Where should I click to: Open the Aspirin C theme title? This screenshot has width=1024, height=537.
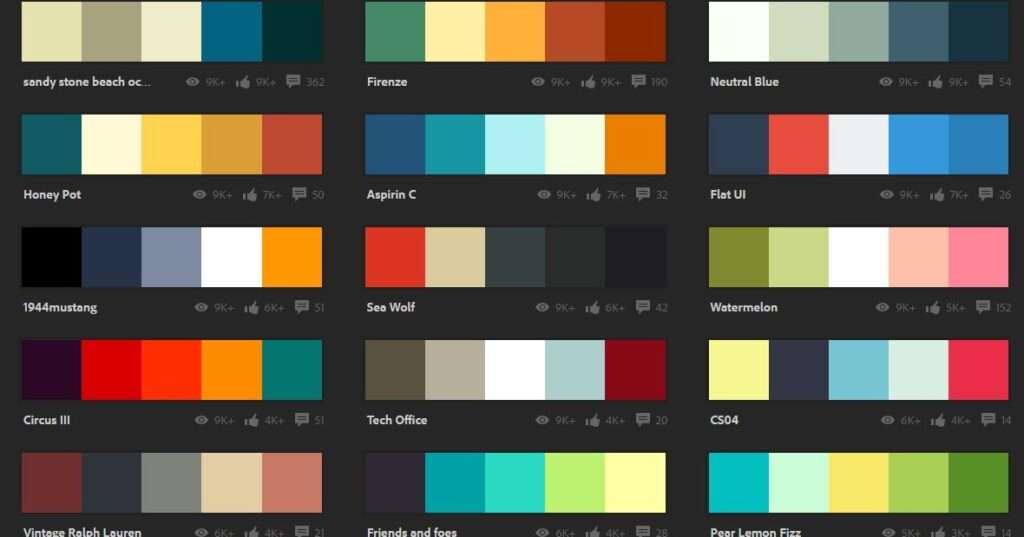[x=391, y=195]
